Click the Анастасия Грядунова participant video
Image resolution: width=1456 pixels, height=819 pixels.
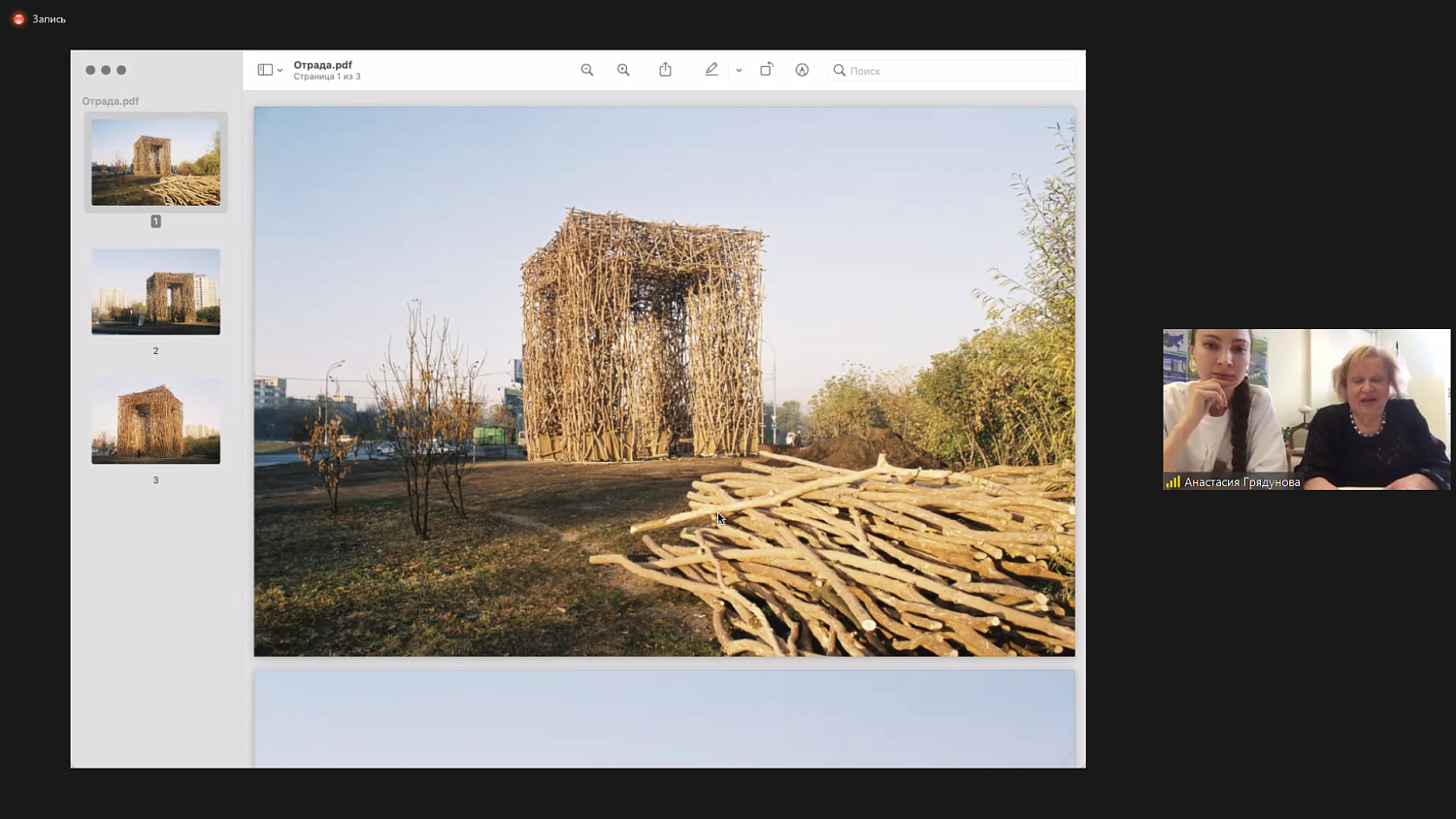click(1307, 409)
